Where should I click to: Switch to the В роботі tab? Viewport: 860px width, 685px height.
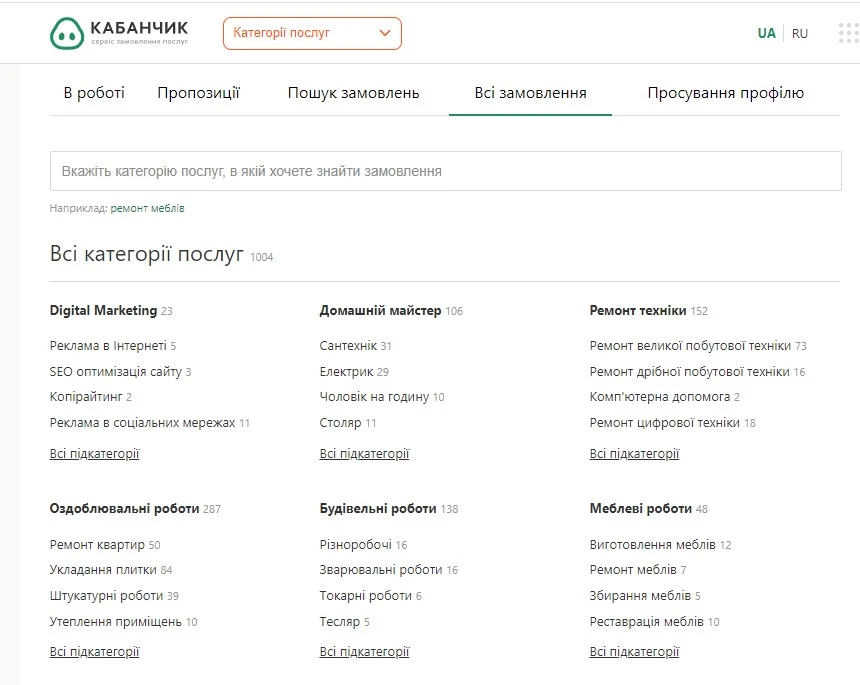pos(95,92)
